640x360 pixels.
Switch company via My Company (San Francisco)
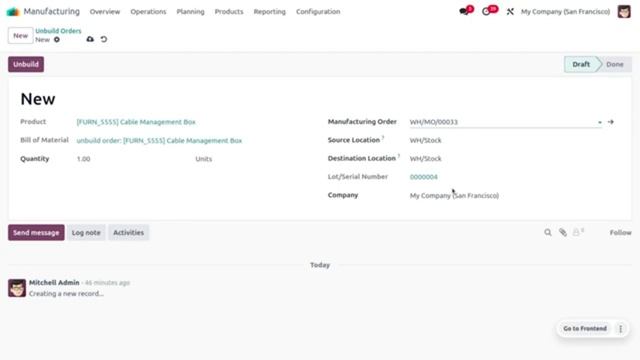click(565, 11)
